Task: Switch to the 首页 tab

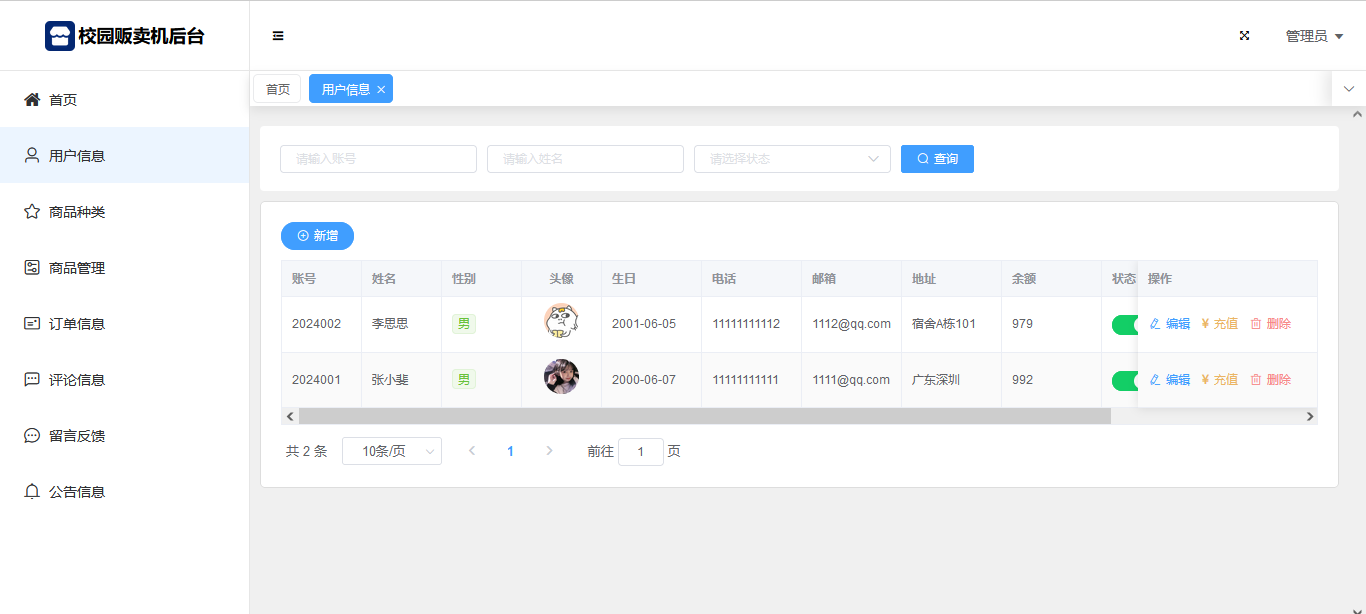Action: click(x=277, y=89)
